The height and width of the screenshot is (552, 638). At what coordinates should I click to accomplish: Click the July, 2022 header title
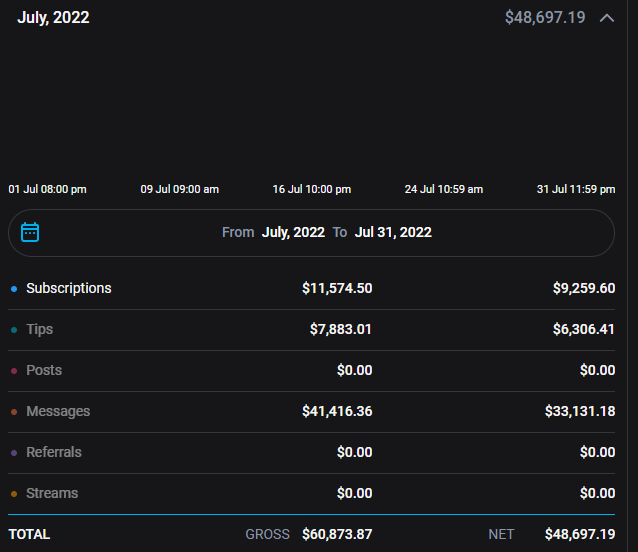(53, 18)
